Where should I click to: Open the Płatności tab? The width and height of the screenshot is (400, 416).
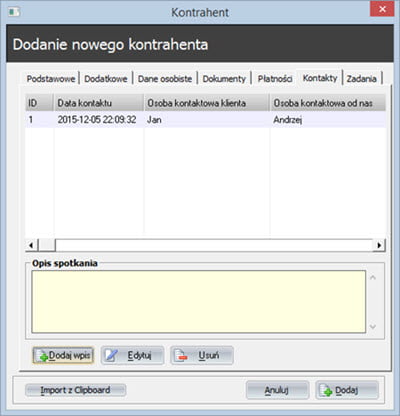point(275,79)
